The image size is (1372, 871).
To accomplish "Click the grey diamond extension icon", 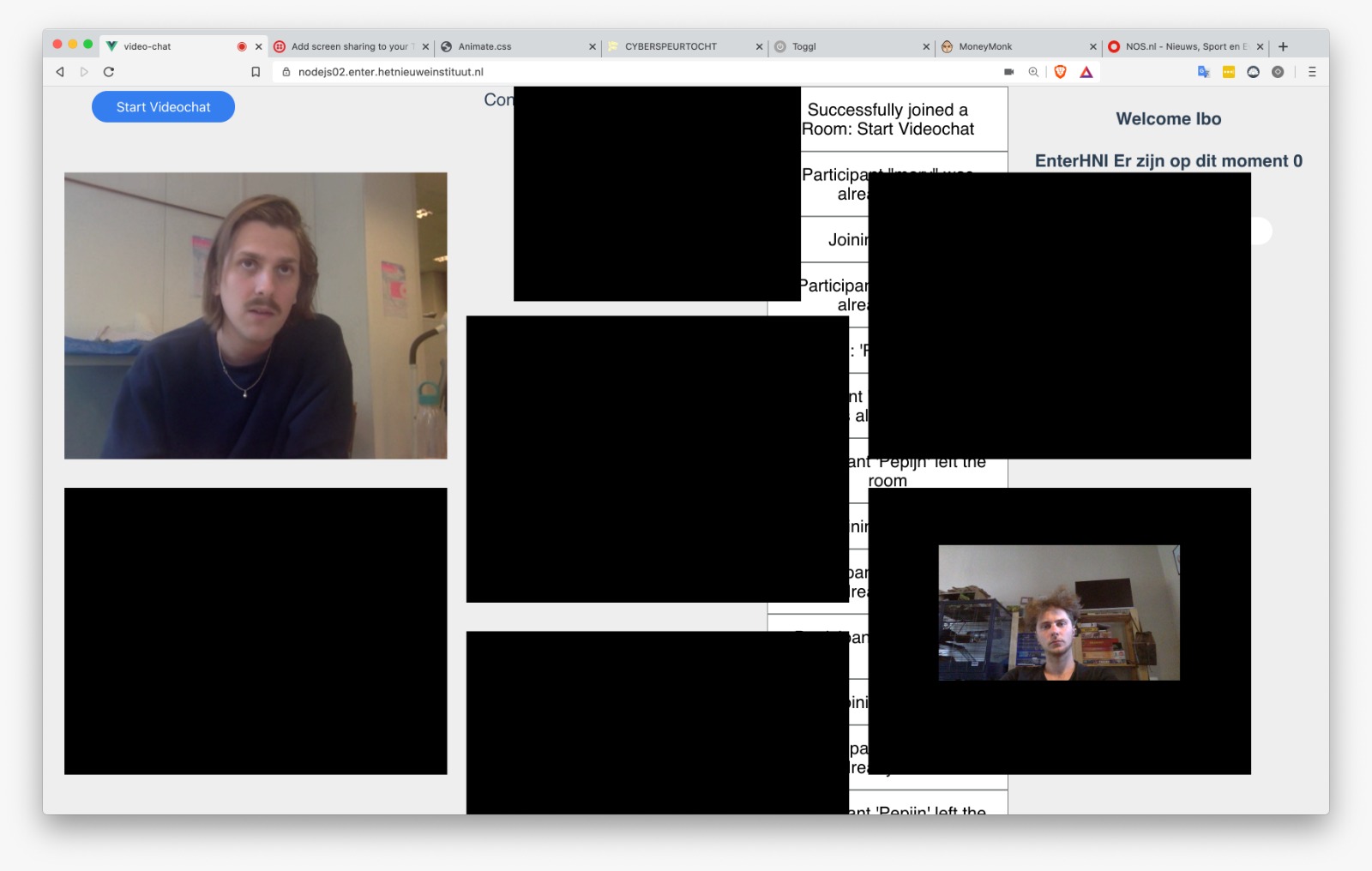I will pos(1278,72).
